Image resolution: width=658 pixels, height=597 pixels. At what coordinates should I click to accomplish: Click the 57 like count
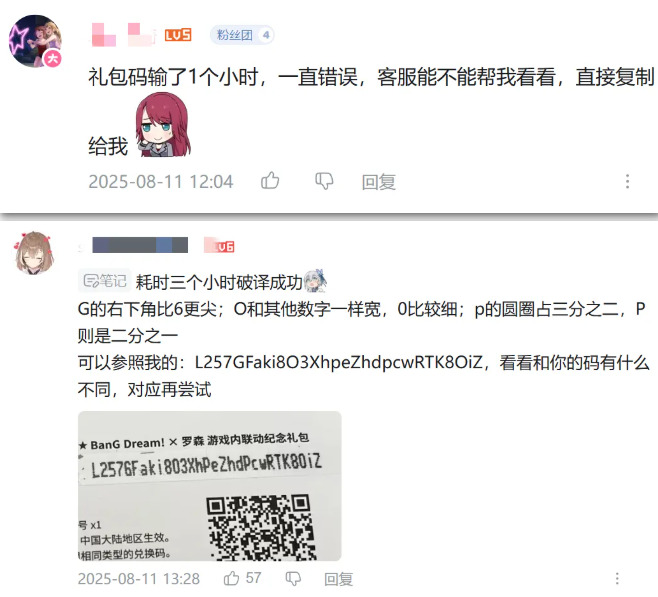(x=253, y=578)
